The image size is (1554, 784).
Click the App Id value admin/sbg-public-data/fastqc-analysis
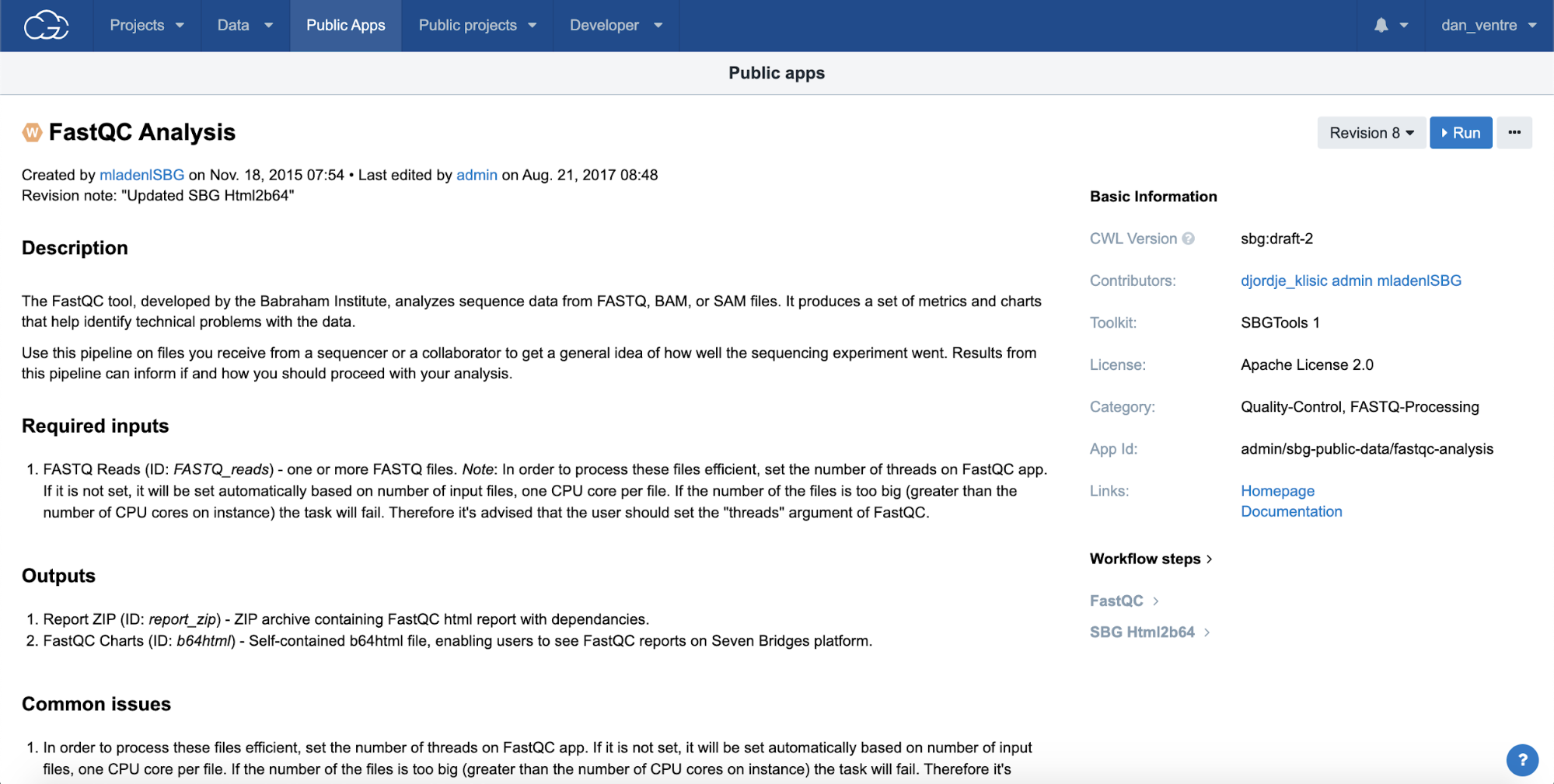coord(1367,449)
